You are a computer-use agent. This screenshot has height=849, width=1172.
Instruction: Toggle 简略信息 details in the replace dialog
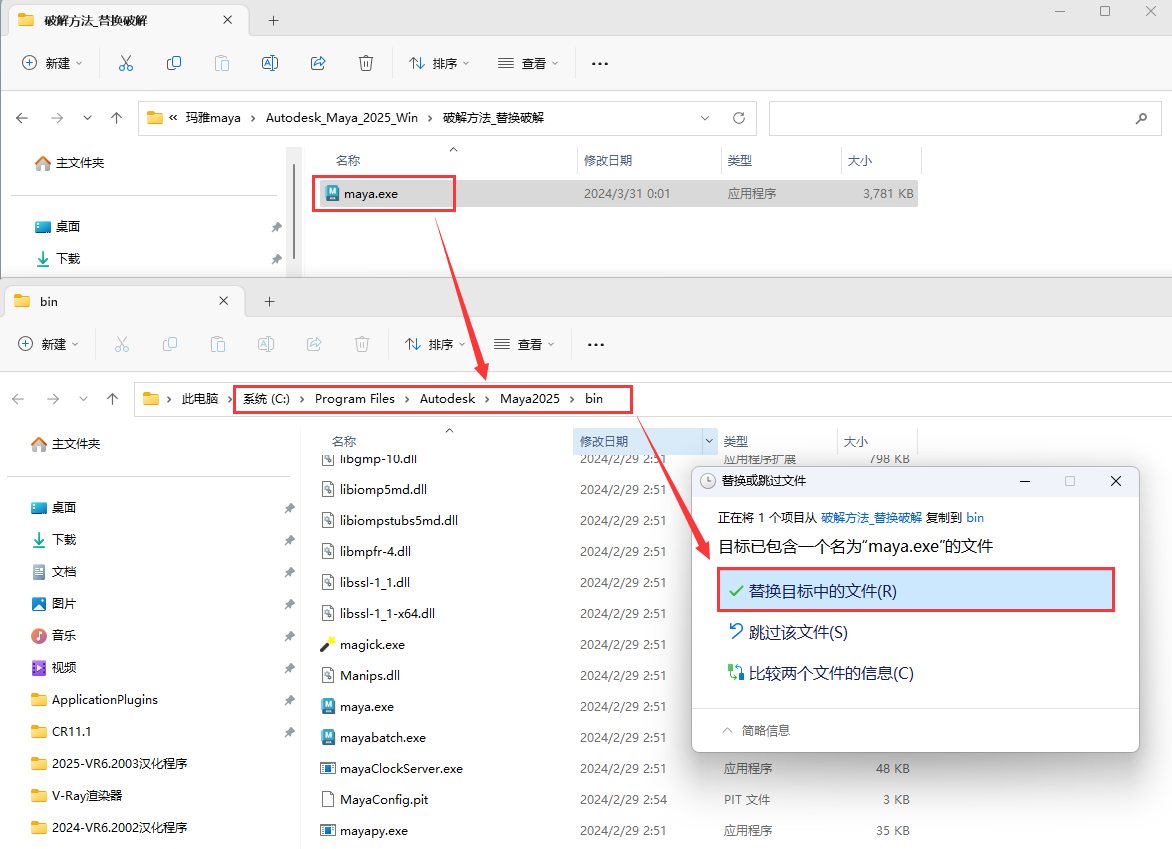tap(756, 730)
